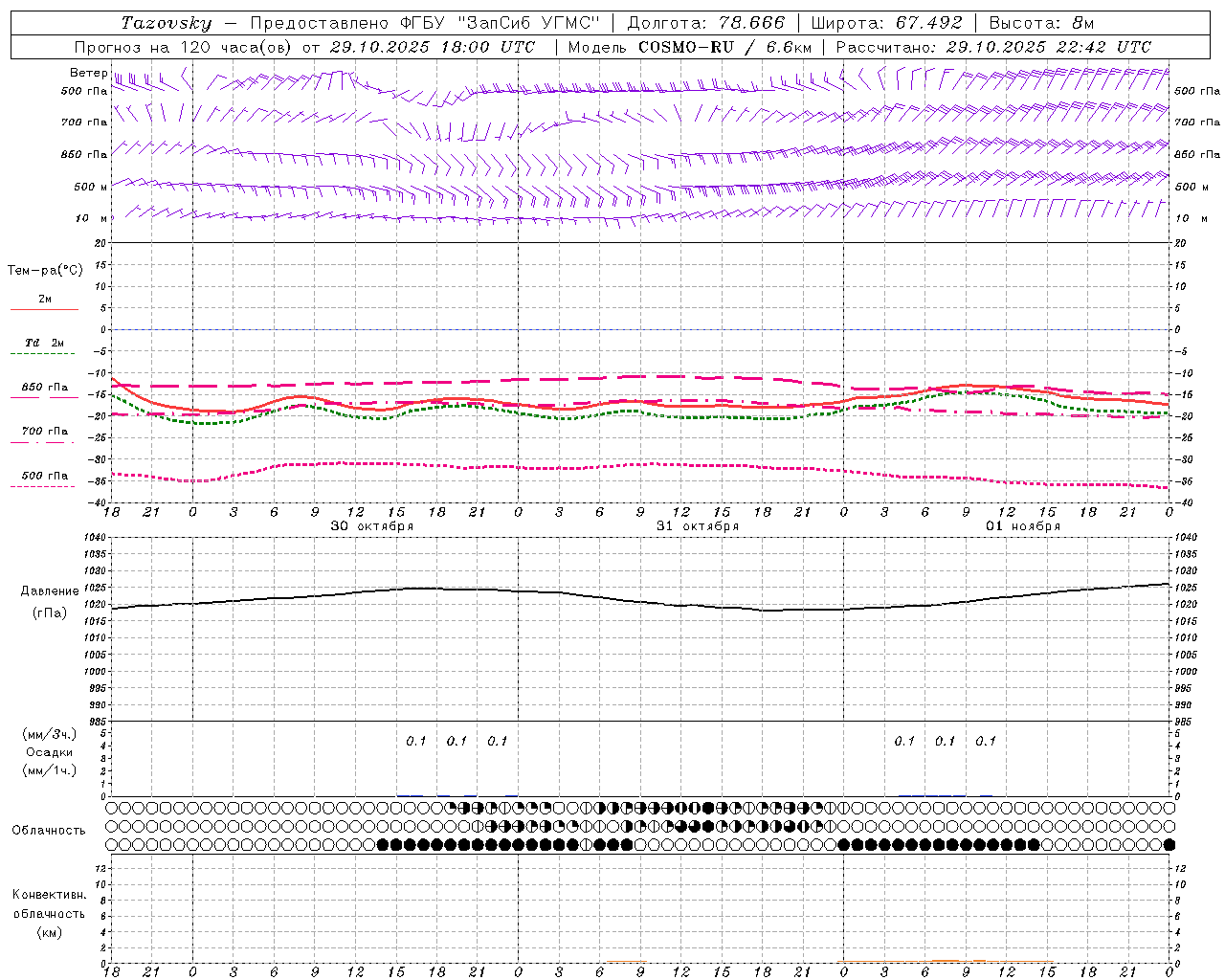Click the "Давление" pressure panel label

[50, 591]
